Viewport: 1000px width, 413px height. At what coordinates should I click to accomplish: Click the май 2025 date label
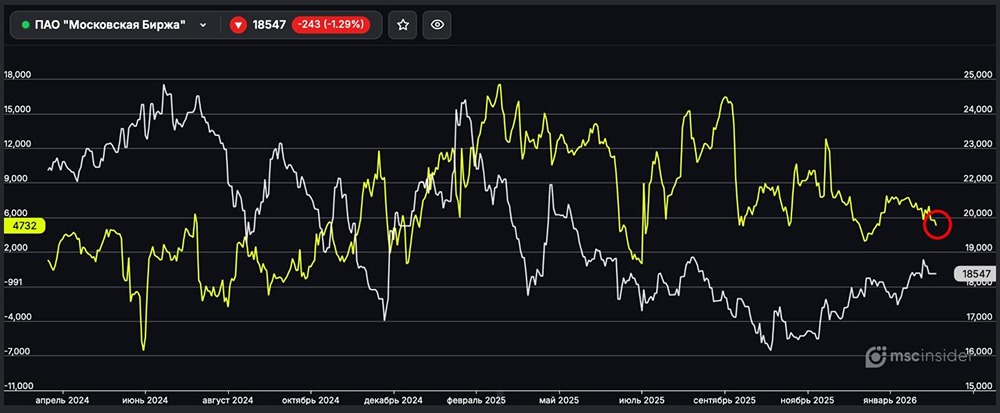559,400
